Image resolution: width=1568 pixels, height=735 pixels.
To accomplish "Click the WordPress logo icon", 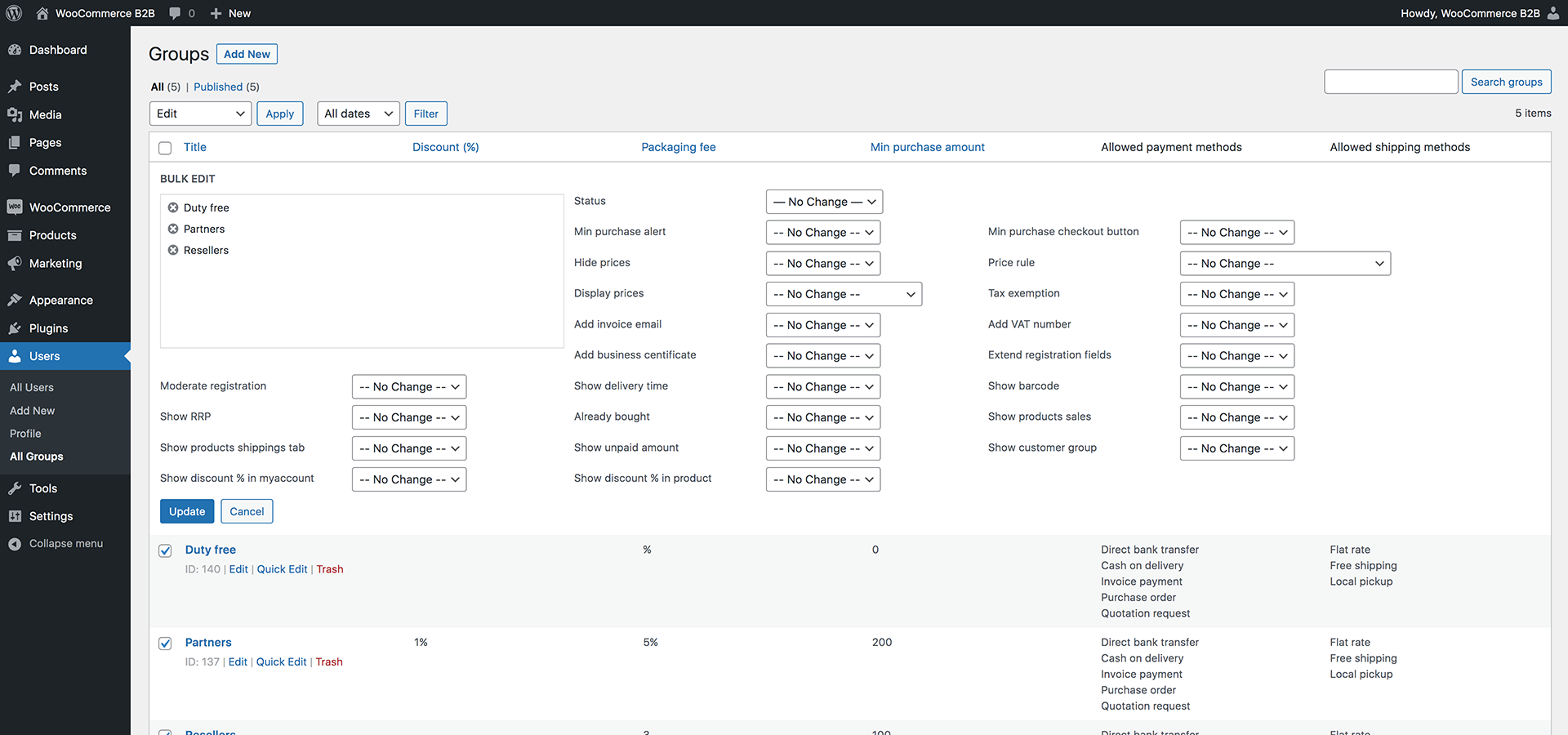I will (x=14, y=13).
